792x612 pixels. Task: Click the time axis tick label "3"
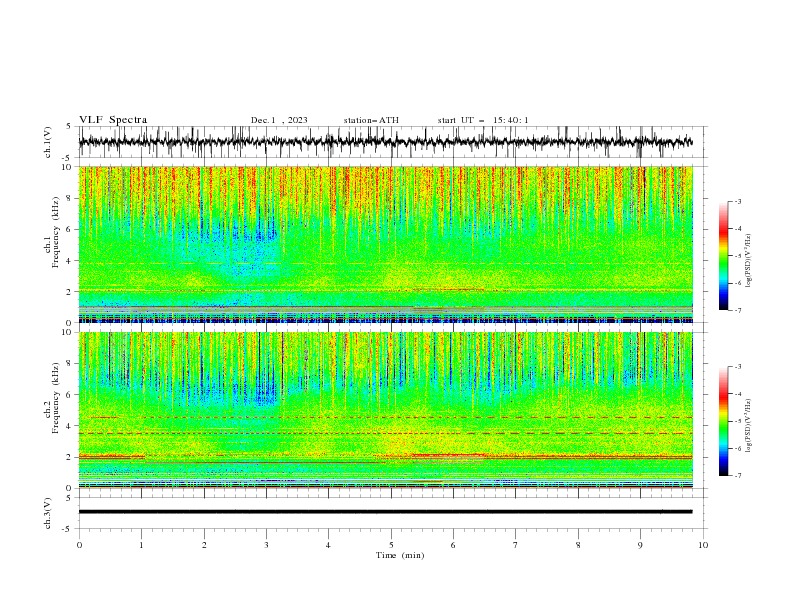coord(266,545)
